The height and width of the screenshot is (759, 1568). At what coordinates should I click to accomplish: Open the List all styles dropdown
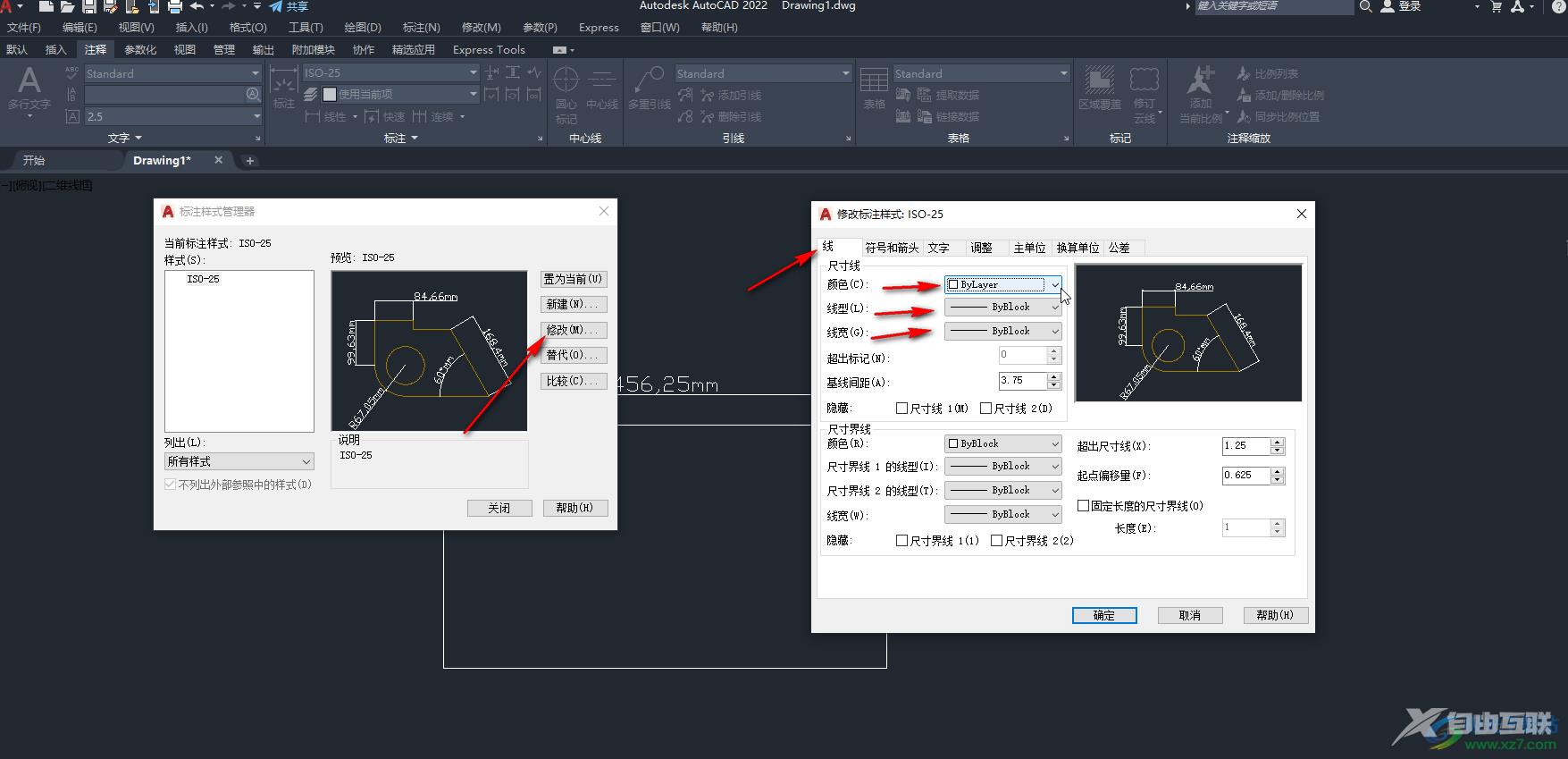(239, 461)
